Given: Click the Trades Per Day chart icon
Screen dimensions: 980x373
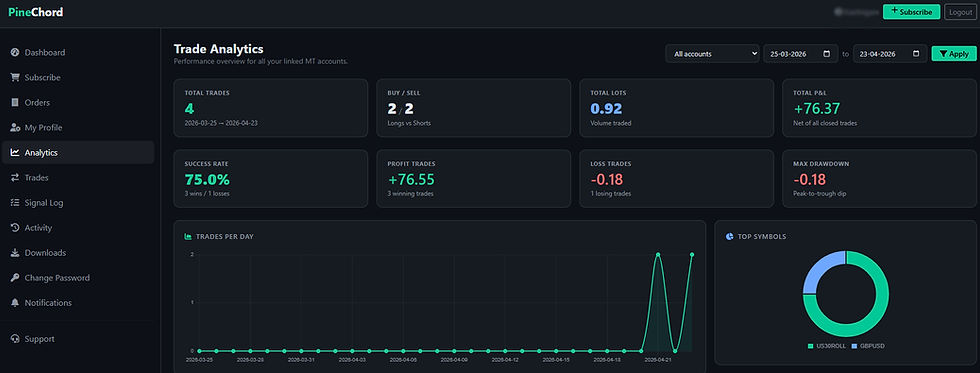Looking at the screenshot, I should pyautogui.click(x=188, y=237).
